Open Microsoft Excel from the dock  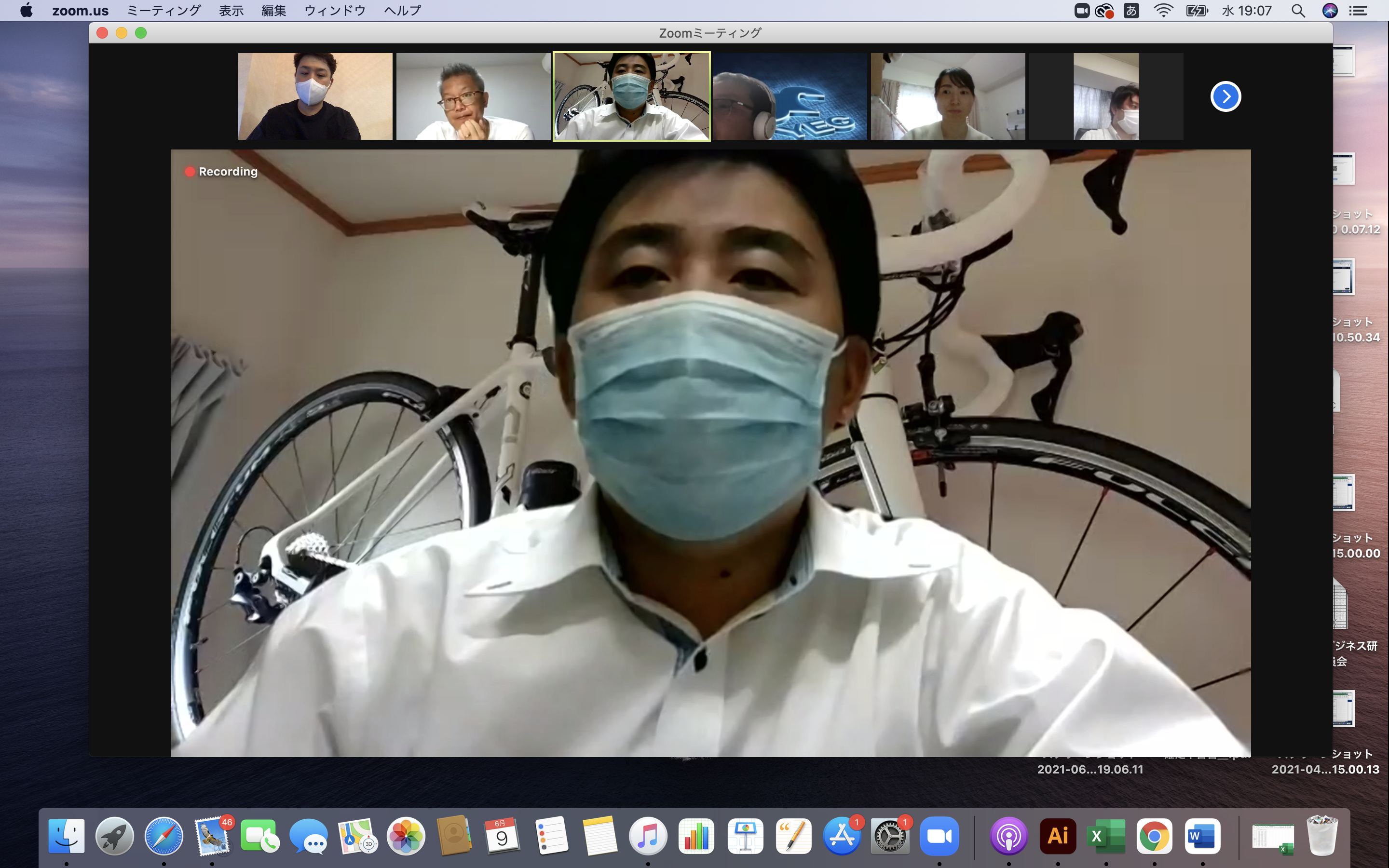click(1106, 837)
